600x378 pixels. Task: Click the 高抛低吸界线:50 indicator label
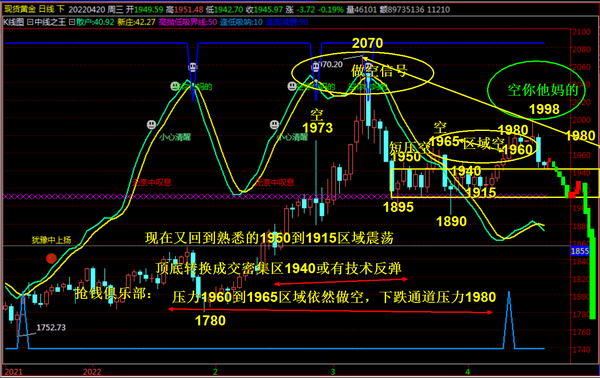[188, 22]
